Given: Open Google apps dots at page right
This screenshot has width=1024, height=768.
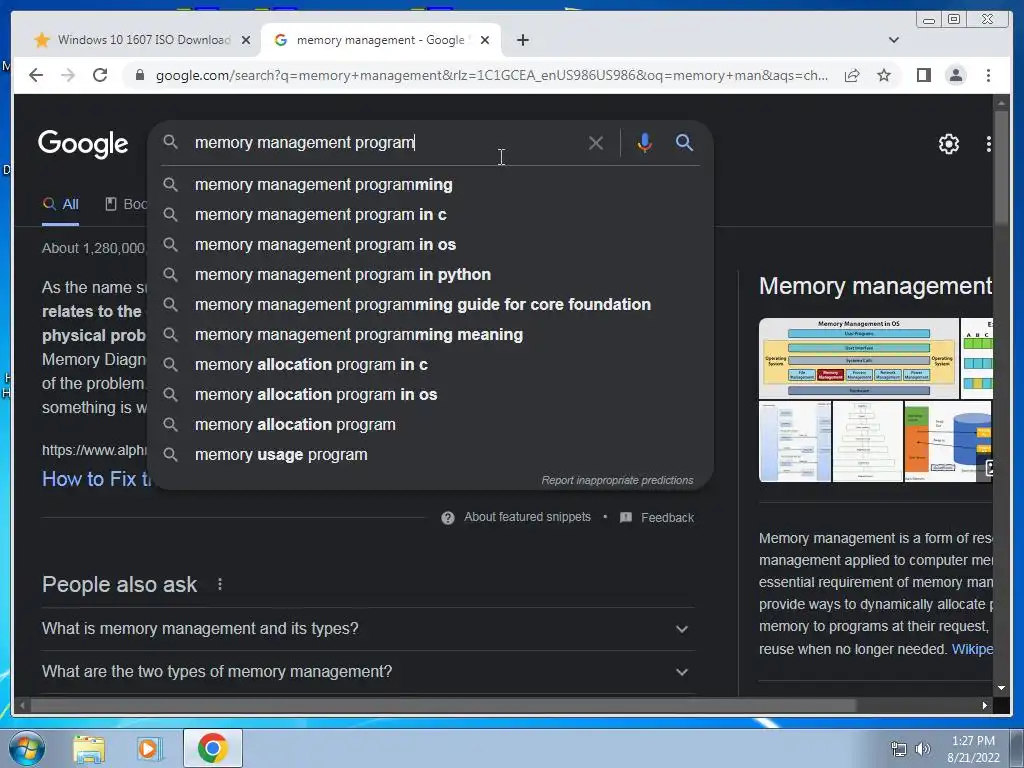Looking at the screenshot, I should 988,144.
